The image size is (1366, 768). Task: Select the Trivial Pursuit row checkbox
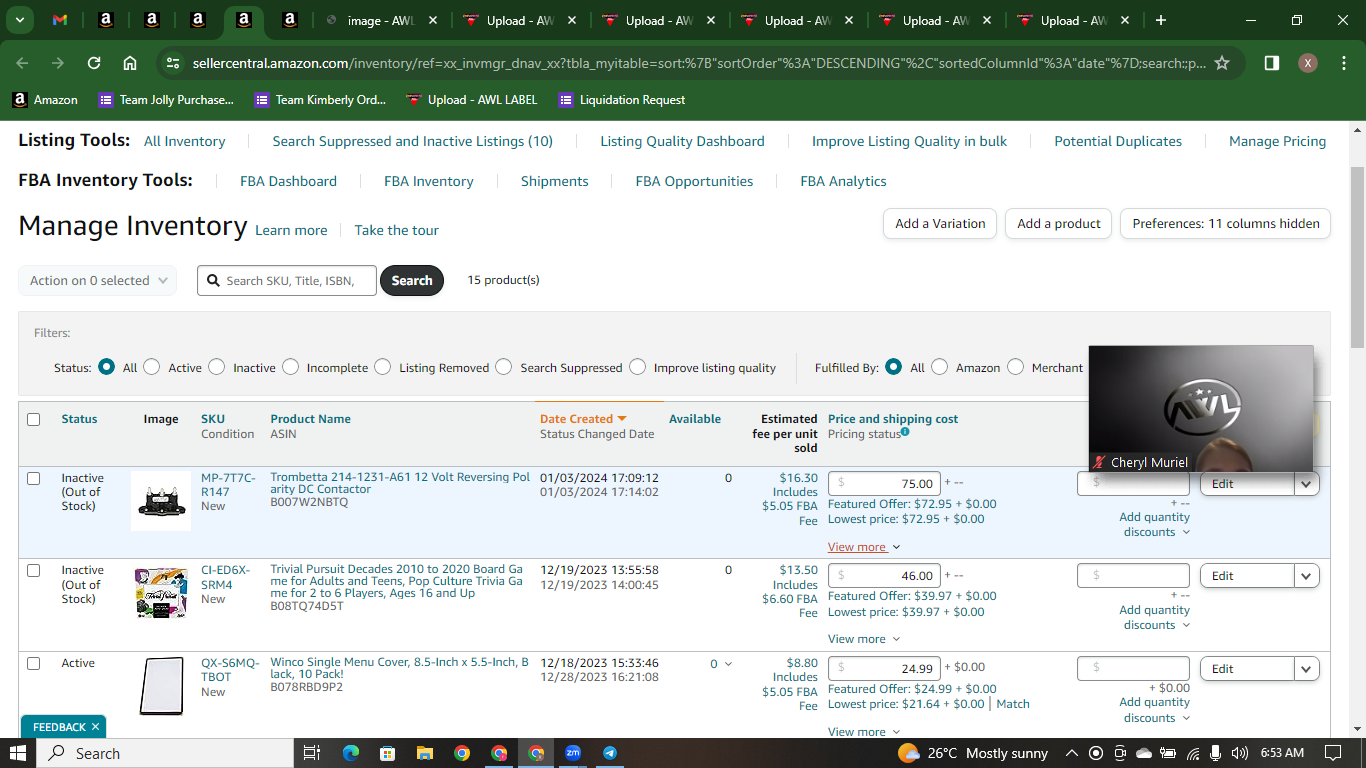point(34,570)
